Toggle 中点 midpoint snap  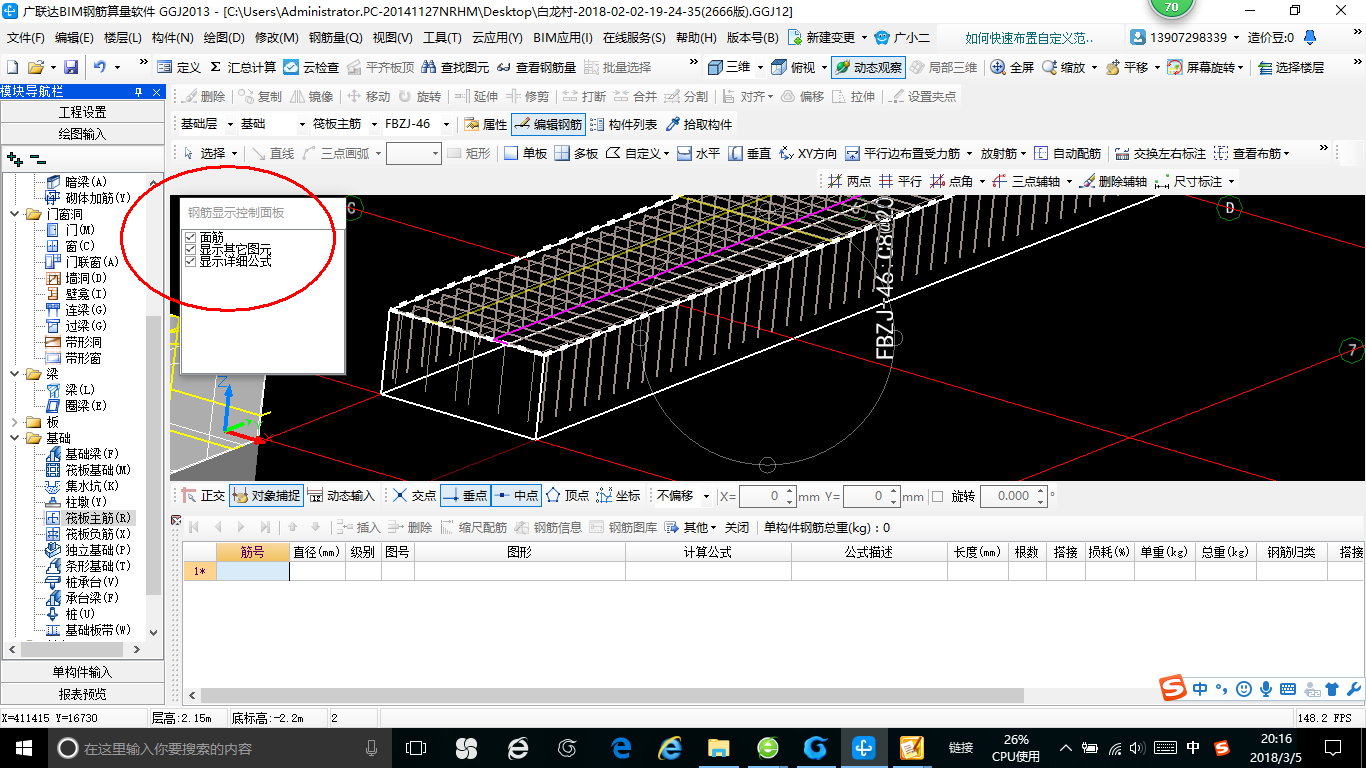(x=516, y=495)
